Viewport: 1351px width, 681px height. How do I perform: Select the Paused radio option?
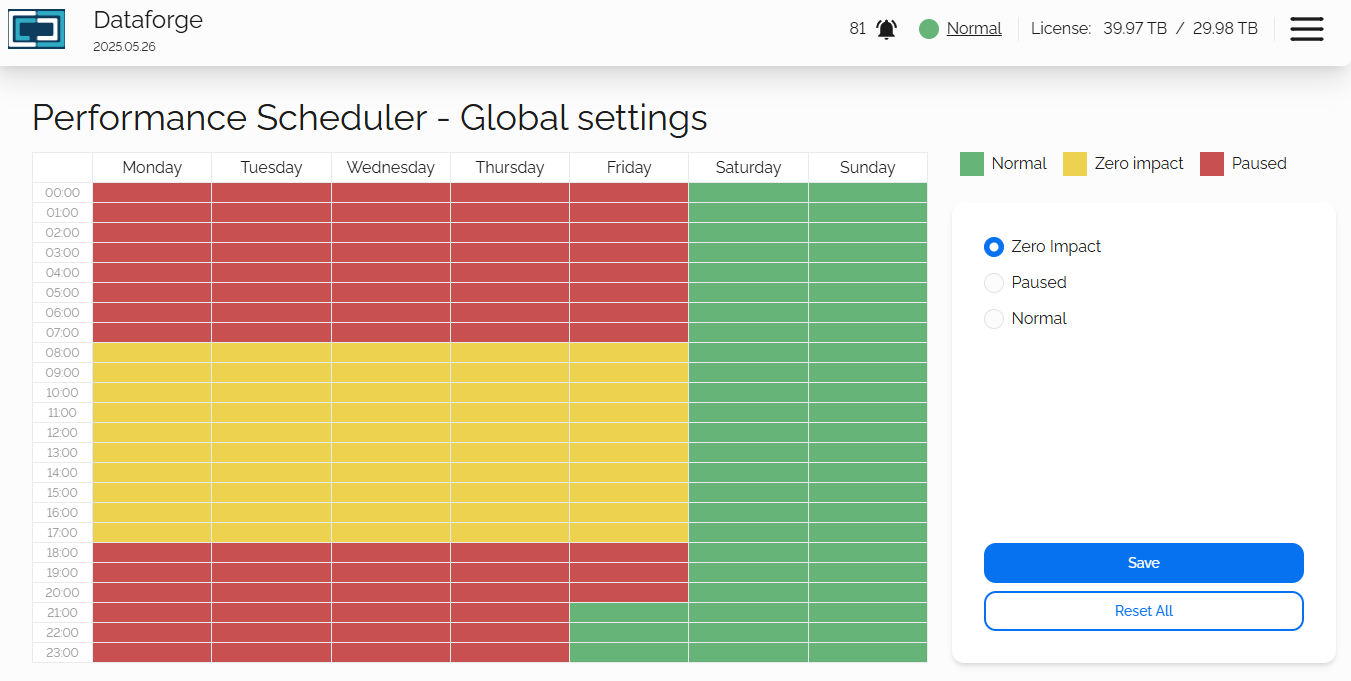pos(994,283)
